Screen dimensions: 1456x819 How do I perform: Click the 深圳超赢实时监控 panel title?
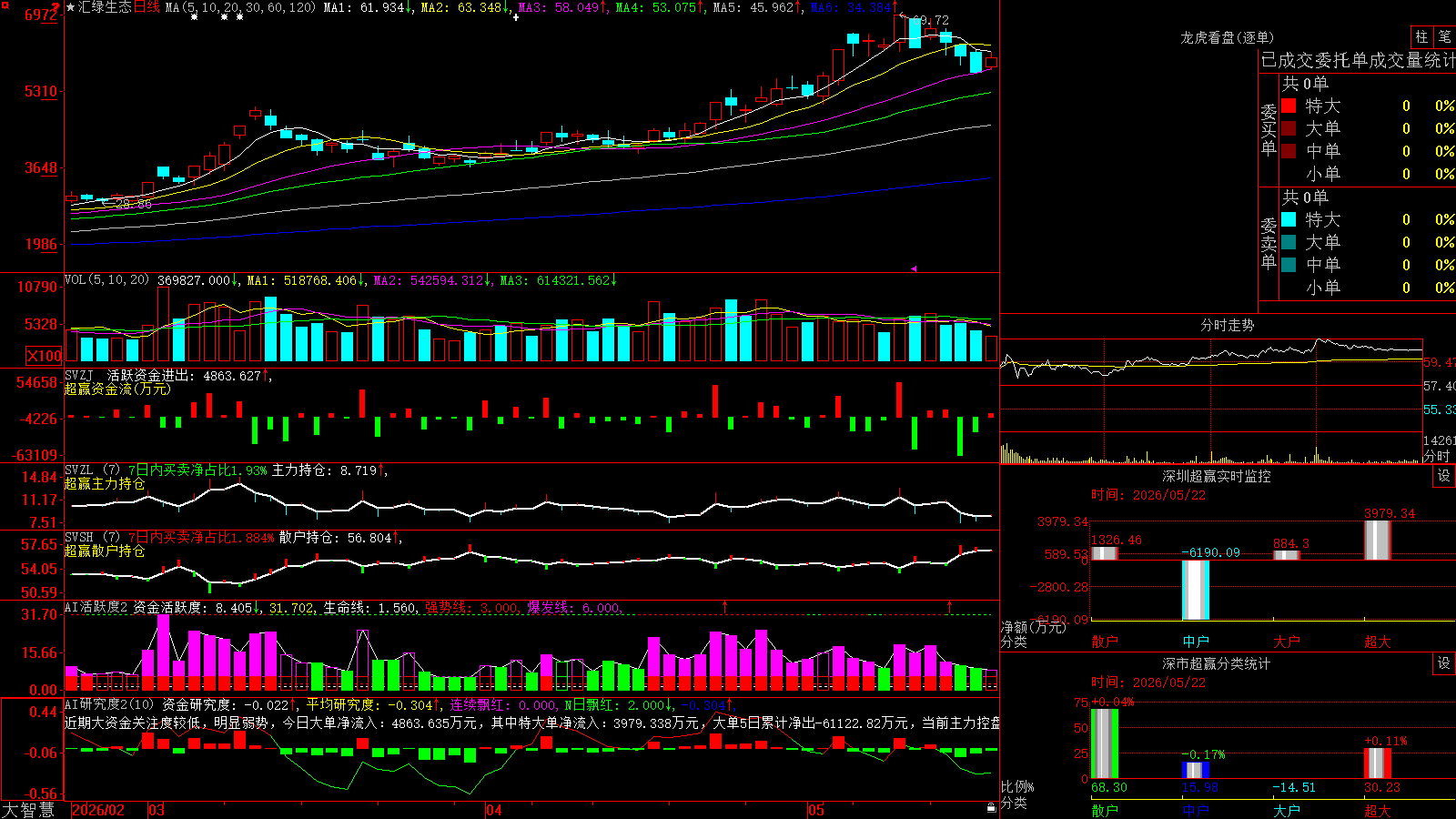(x=1217, y=476)
